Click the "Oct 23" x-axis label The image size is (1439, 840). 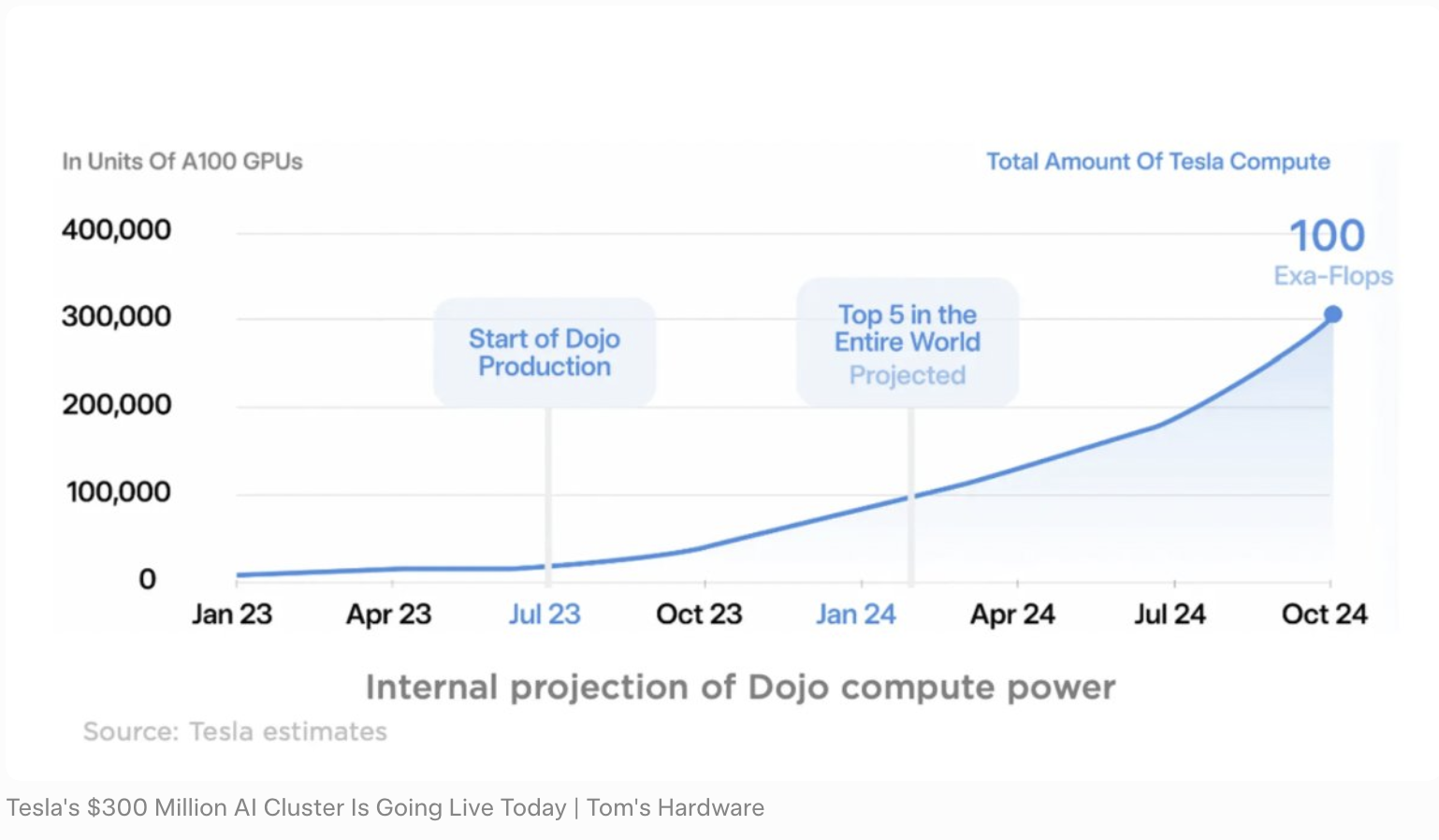[x=699, y=615]
